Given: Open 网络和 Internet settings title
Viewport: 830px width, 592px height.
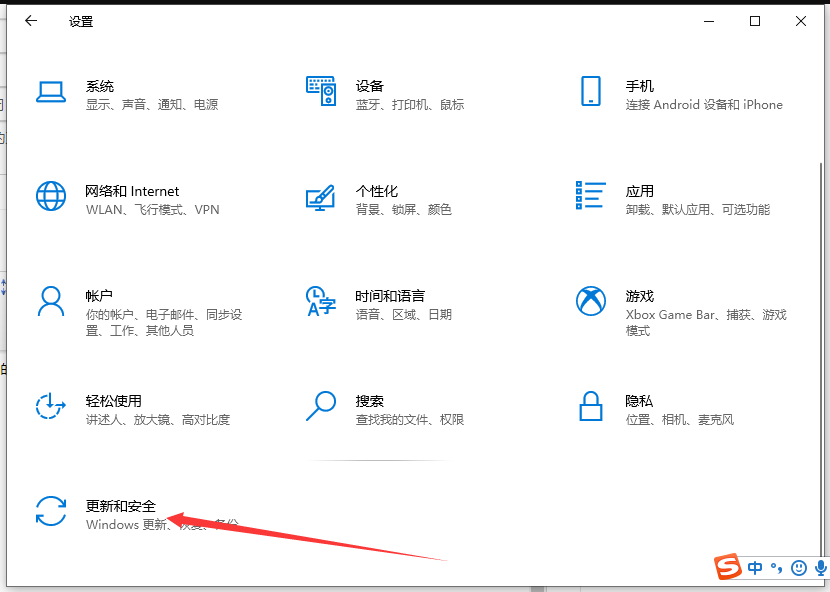Looking at the screenshot, I should [132, 191].
